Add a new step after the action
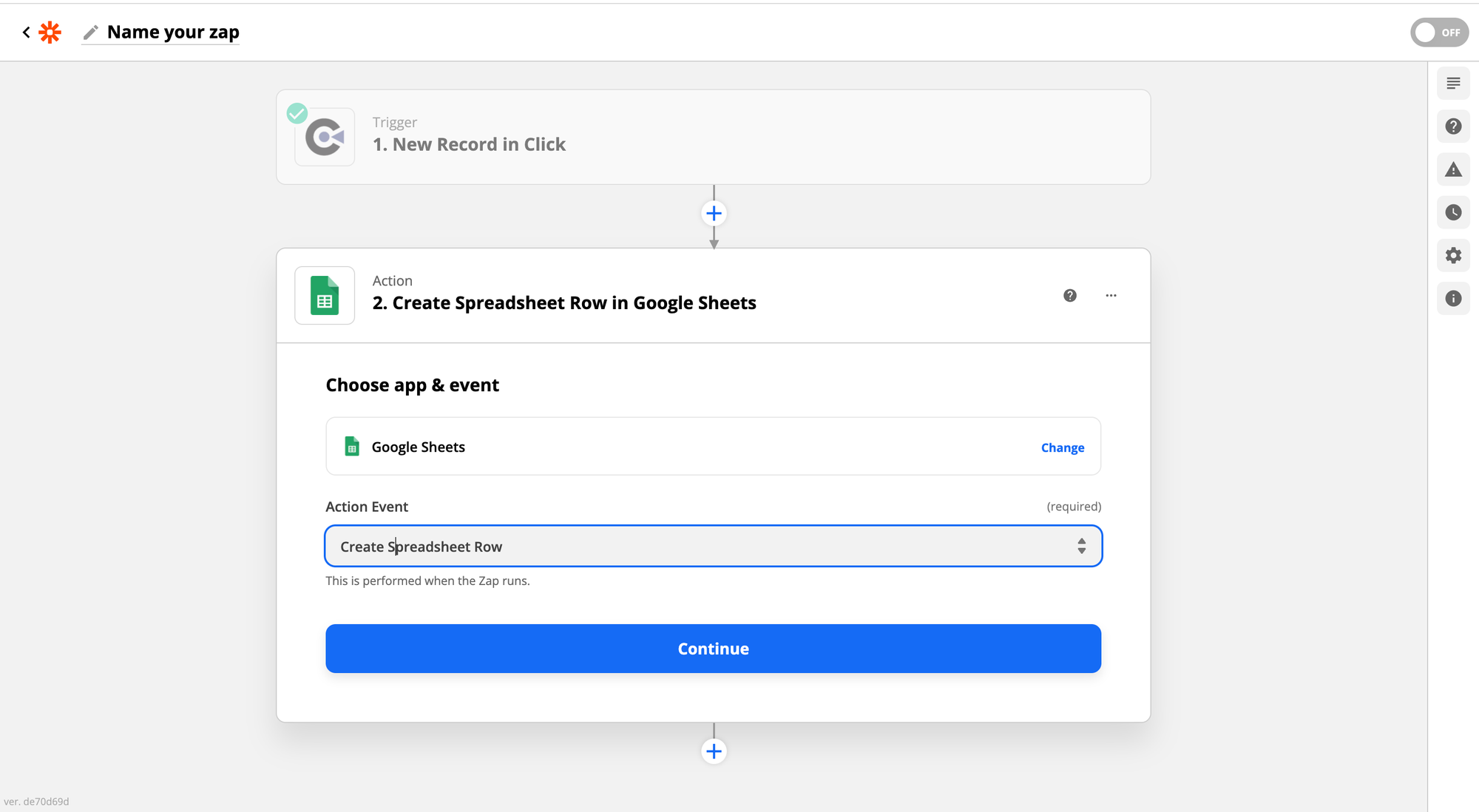 [x=714, y=751]
